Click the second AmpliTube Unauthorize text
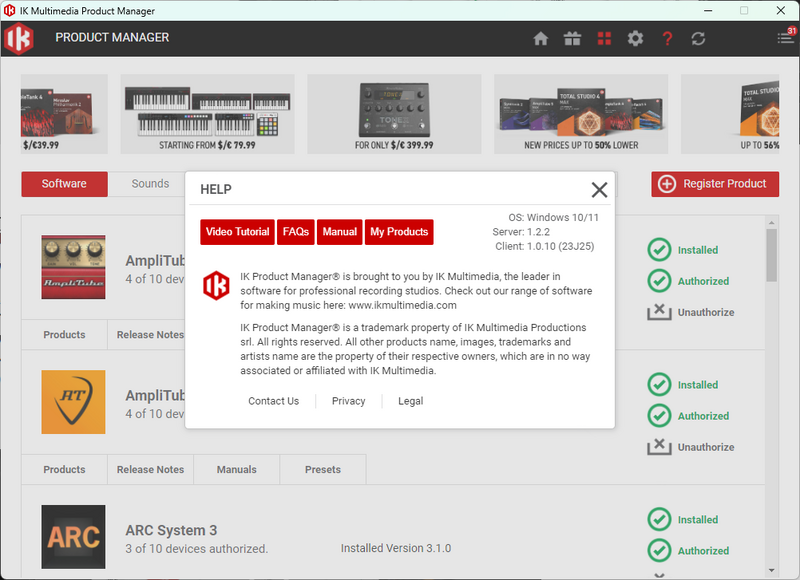Viewport: 800px width, 580px height. [706, 447]
